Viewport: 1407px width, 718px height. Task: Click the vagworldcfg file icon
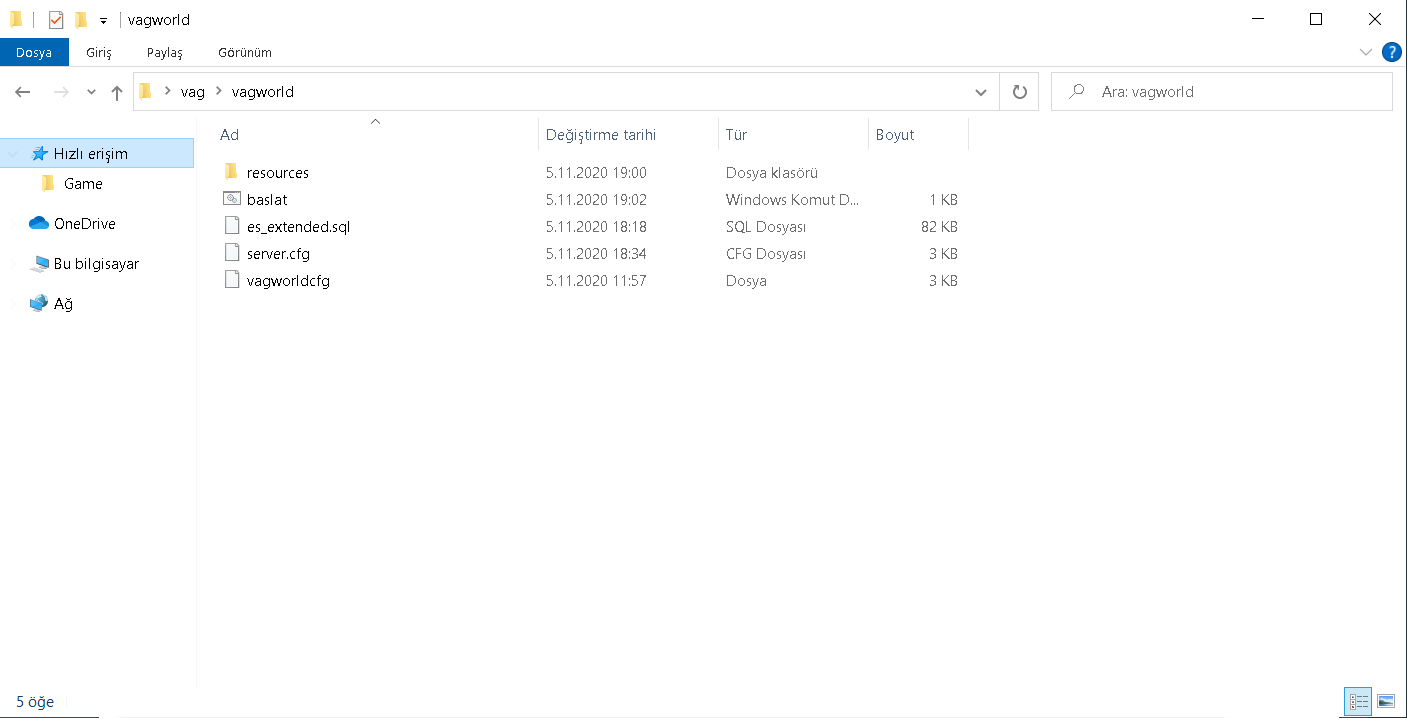tap(232, 280)
